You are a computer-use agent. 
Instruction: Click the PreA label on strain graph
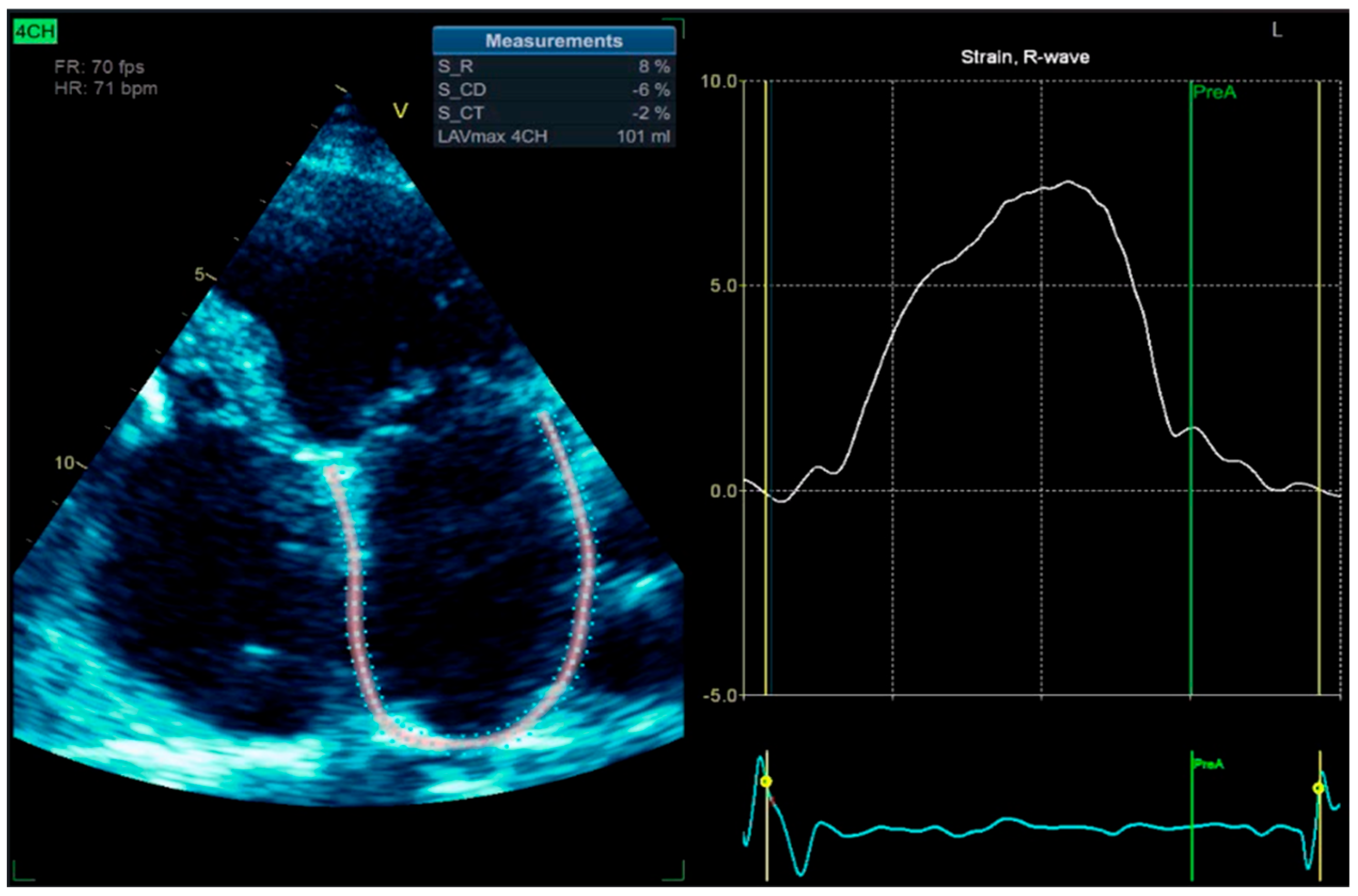(x=1214, y=92)
